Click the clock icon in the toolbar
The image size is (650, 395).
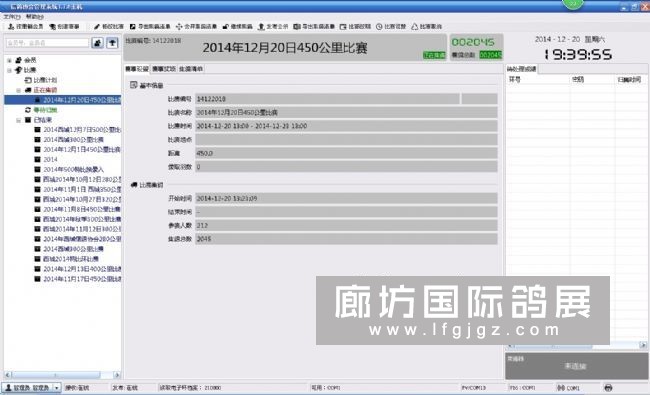coord(379,27)
